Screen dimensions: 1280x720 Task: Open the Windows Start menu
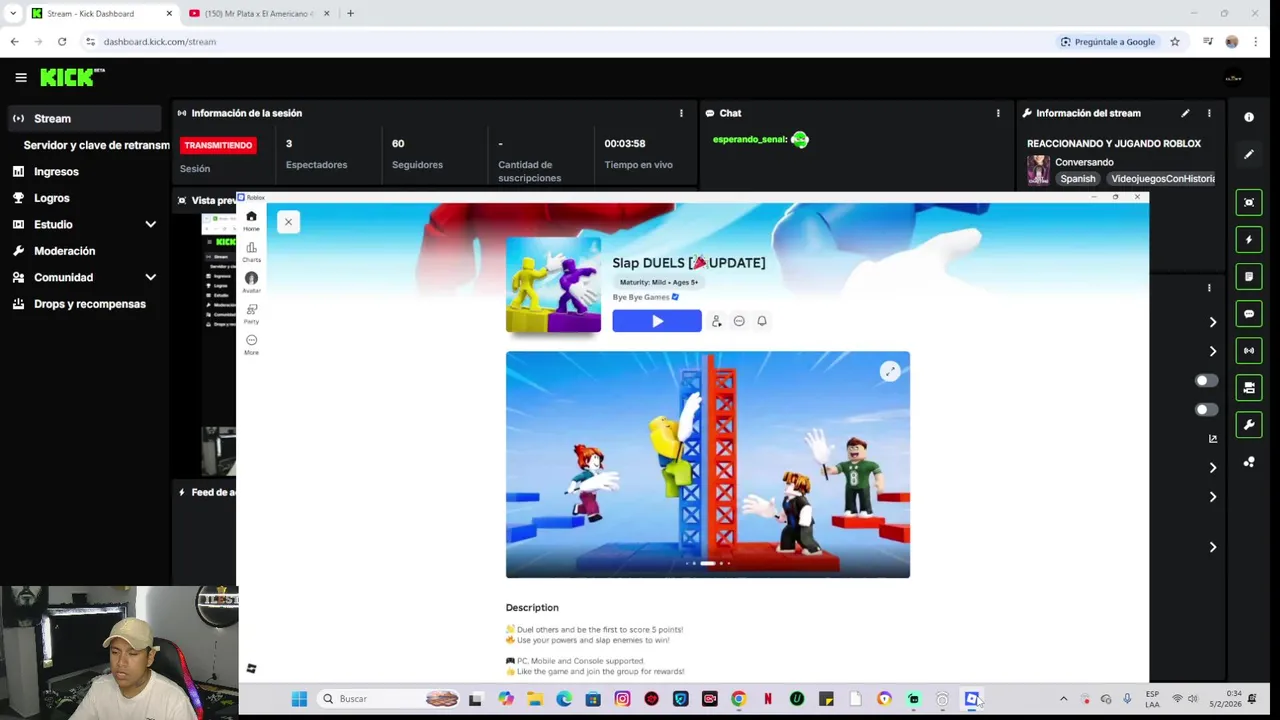[x=299, y=699]
